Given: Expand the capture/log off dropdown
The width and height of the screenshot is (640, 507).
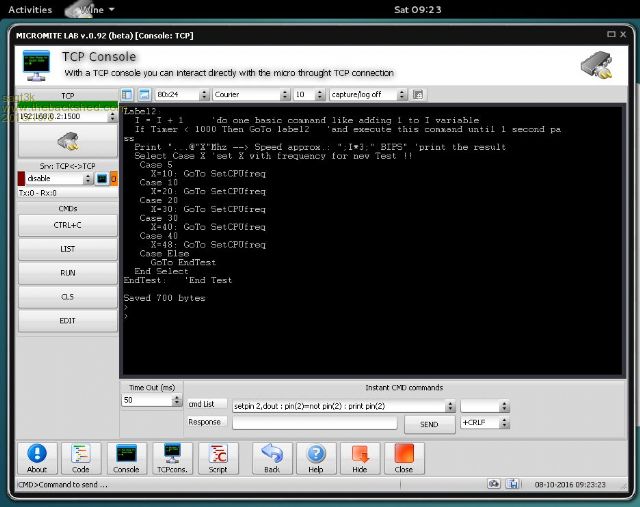Looking at the screenshot, I should 368,94.
